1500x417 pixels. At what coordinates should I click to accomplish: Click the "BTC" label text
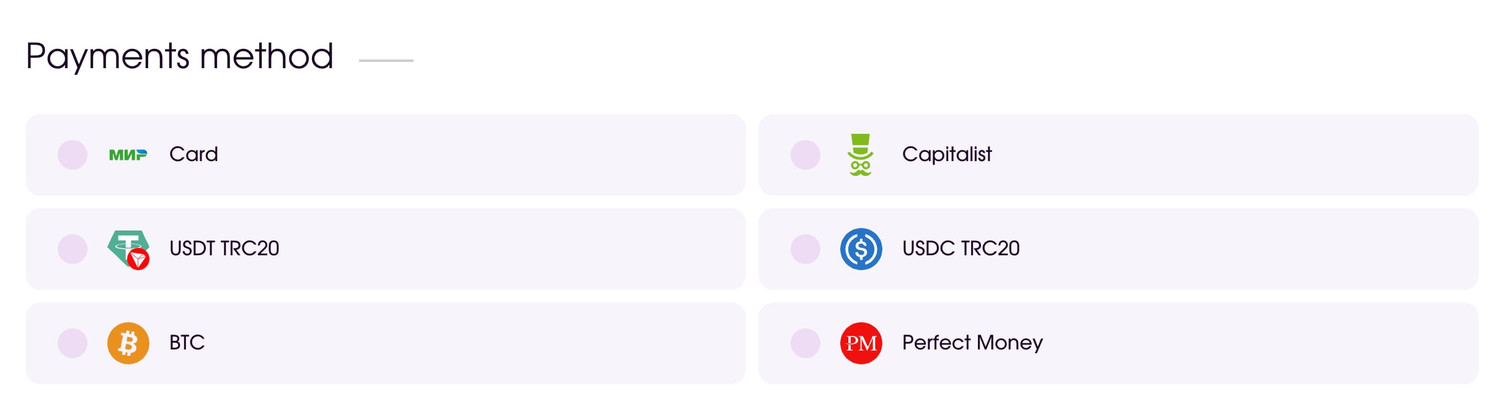coord(187,343)
